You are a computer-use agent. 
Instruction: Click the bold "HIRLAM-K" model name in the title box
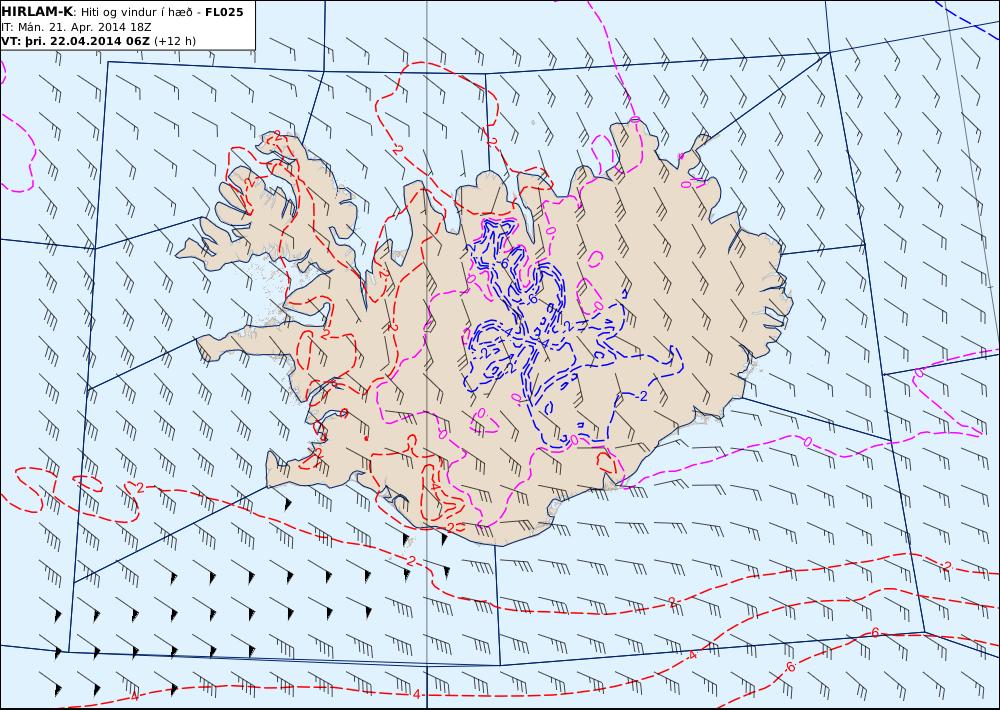[x=37, y=12]
